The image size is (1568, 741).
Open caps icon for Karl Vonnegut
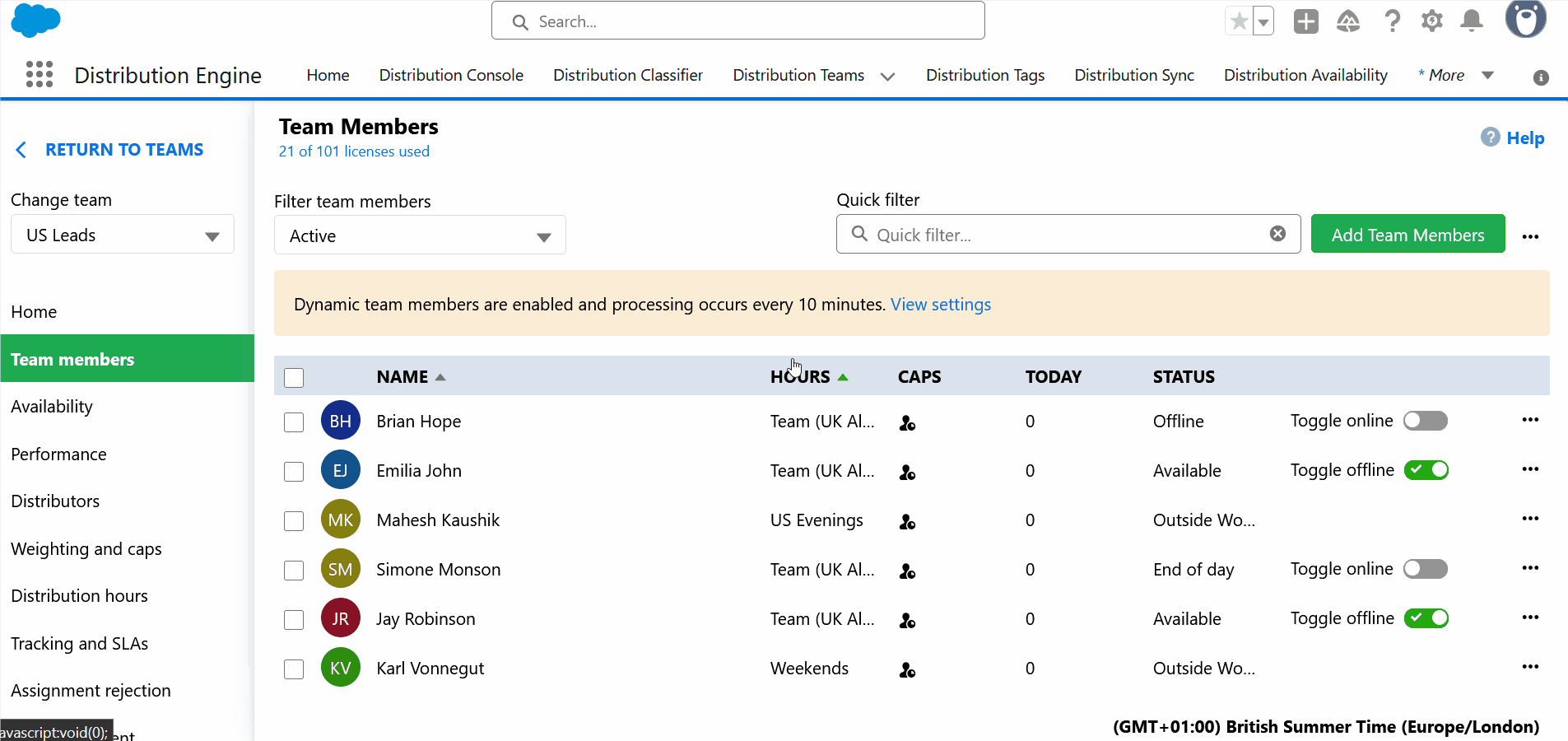pos(908,670)
